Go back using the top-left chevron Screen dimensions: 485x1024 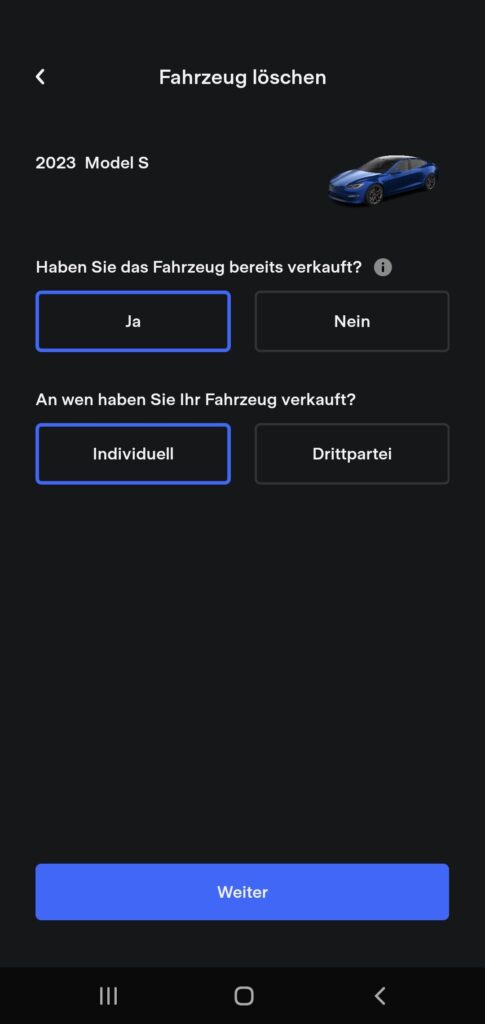point(40,77)
